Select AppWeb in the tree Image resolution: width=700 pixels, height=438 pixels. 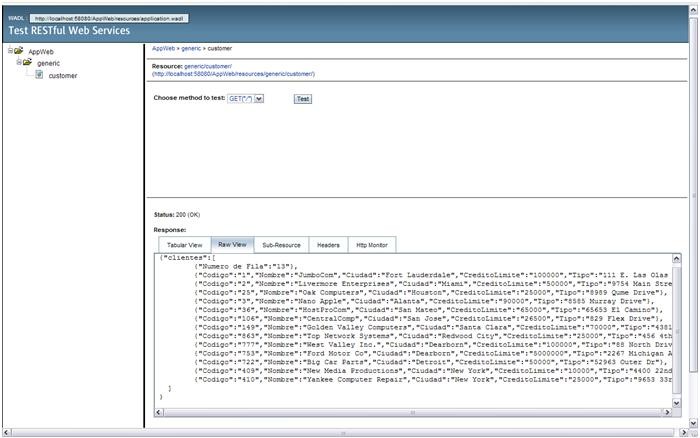[x=41, y=52]
